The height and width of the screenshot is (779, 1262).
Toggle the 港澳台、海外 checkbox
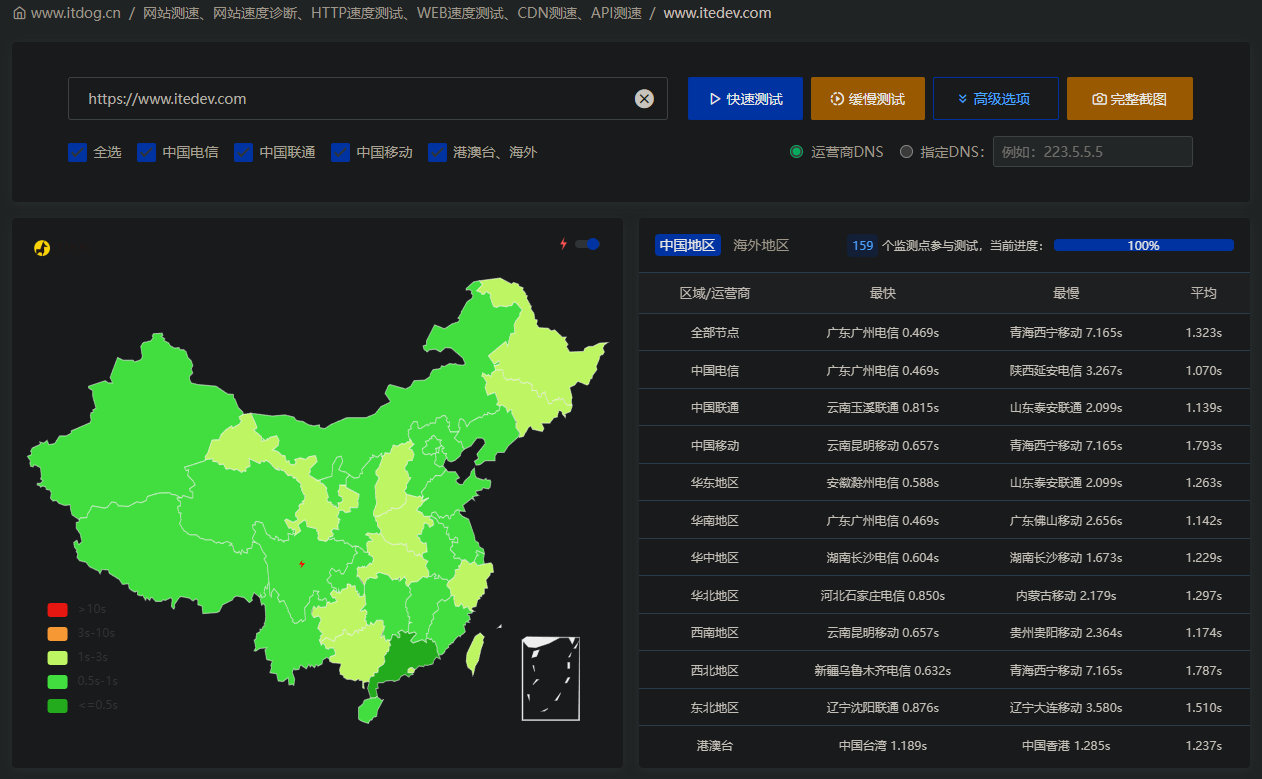tap(437, 152)
